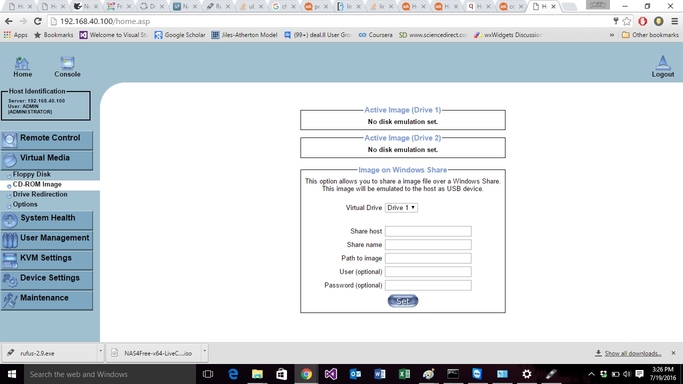683x384 pixels.
Task: Expand rufus-2.9.exe download options arrow
Action: [100, 351]
